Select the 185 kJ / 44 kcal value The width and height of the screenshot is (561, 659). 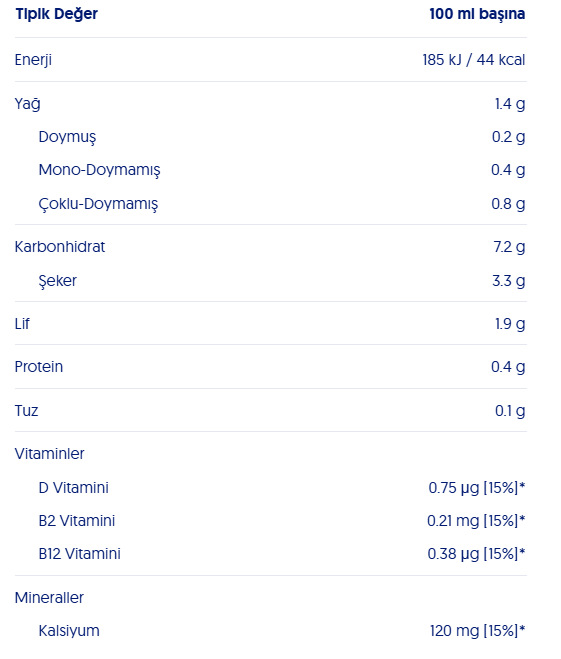coord(474,60)
